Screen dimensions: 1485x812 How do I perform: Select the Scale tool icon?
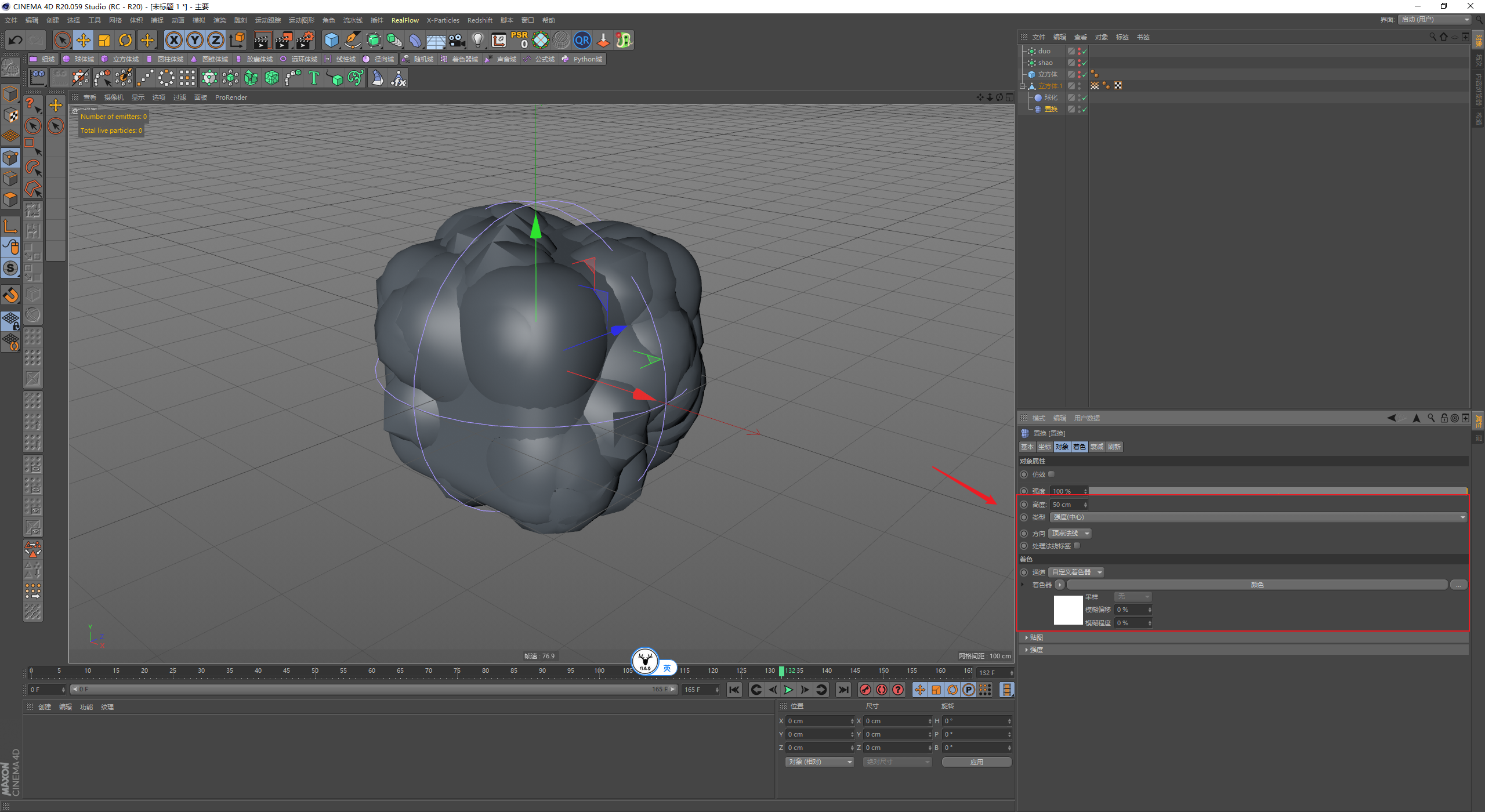[104, 40]
